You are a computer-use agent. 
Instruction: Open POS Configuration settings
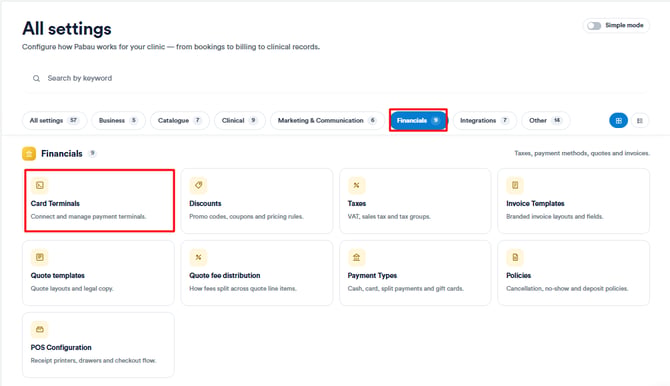98,345
